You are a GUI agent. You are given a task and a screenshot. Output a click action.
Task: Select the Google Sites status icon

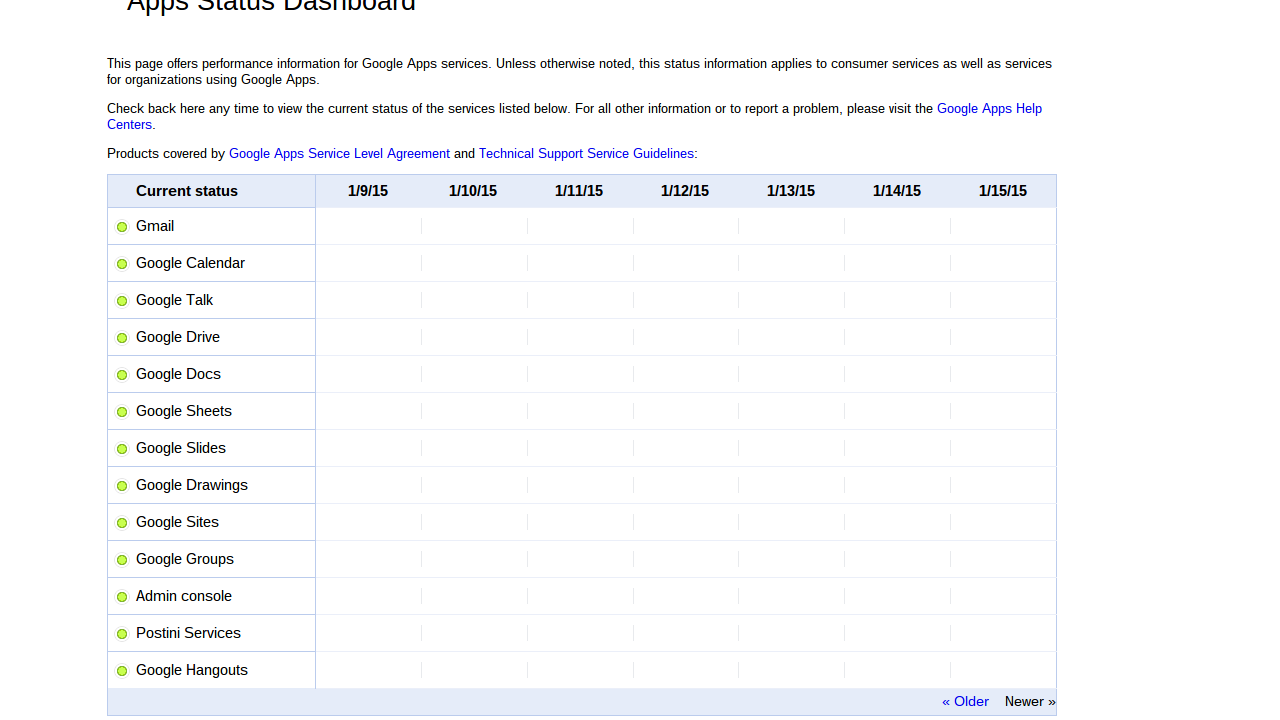(122, 523)
